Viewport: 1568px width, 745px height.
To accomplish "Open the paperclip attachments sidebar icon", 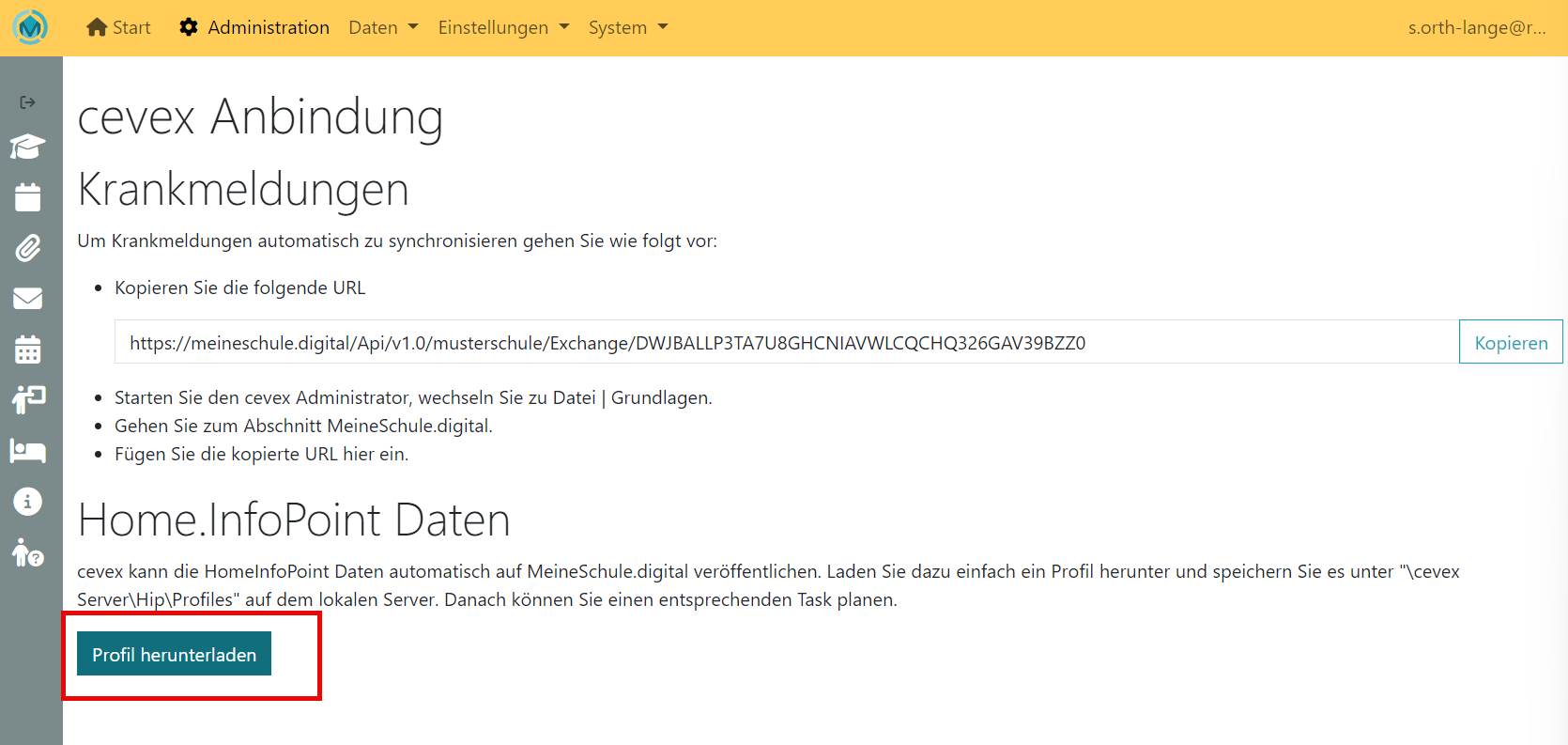I will [27, 248].
